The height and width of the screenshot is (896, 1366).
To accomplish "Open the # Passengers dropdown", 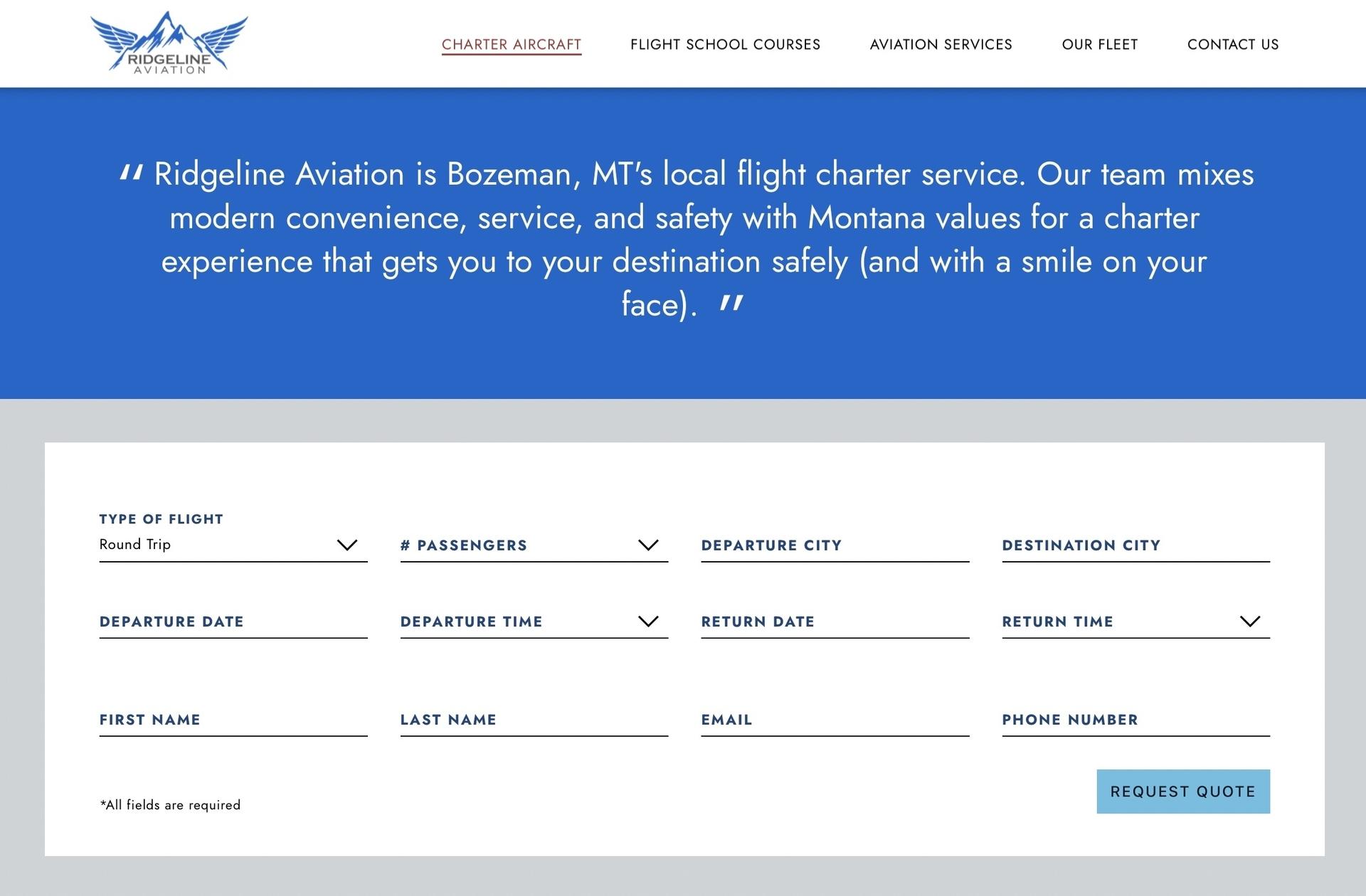I will point(534,545).
